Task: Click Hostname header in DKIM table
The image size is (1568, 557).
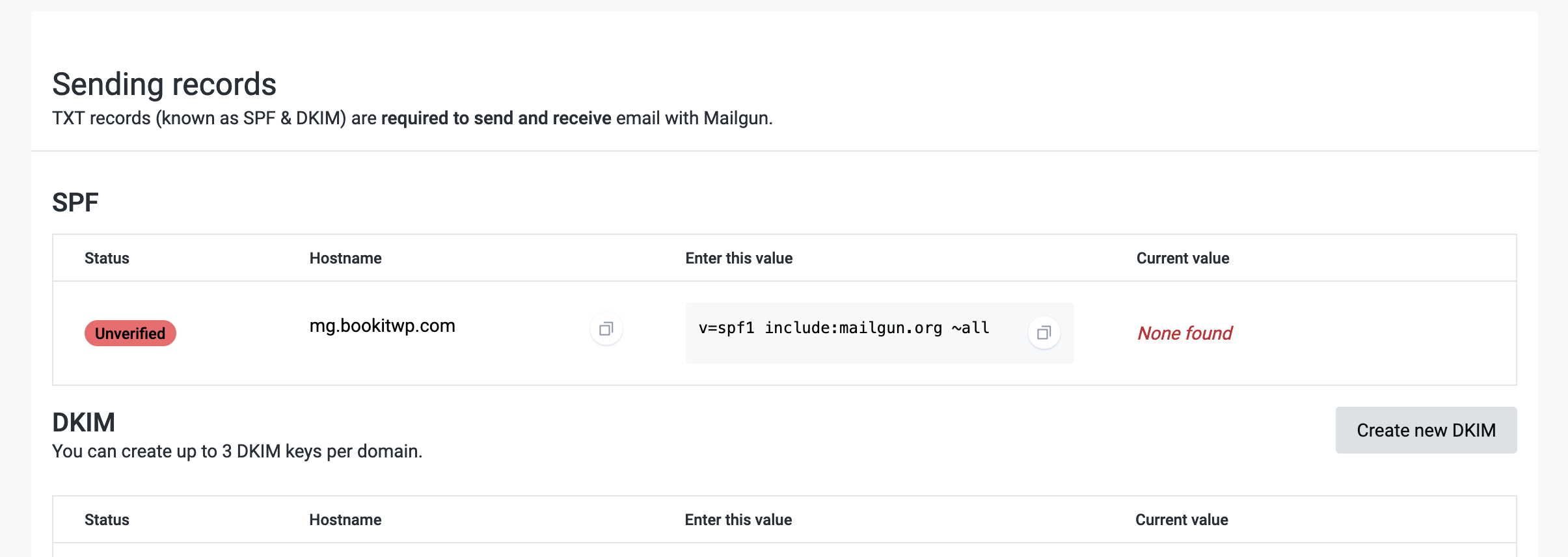Action: (345, 520)
